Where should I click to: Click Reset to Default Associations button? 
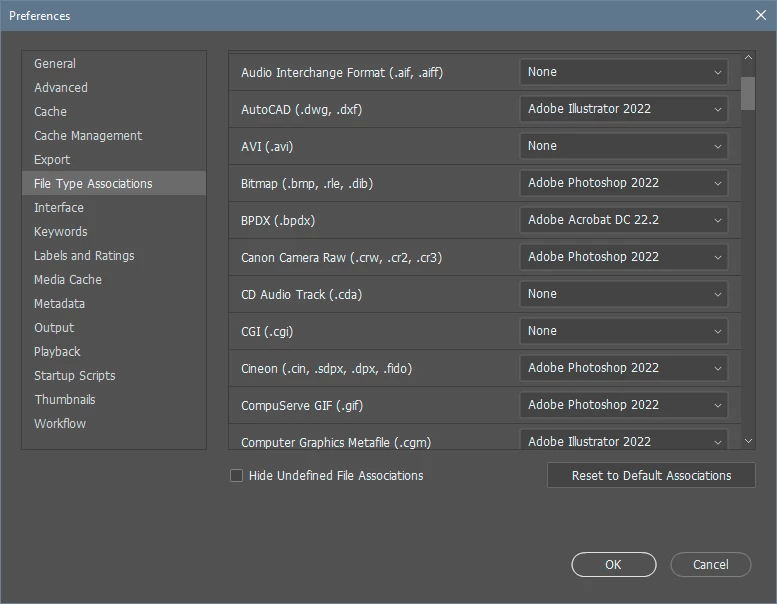[x=651, y=476]
